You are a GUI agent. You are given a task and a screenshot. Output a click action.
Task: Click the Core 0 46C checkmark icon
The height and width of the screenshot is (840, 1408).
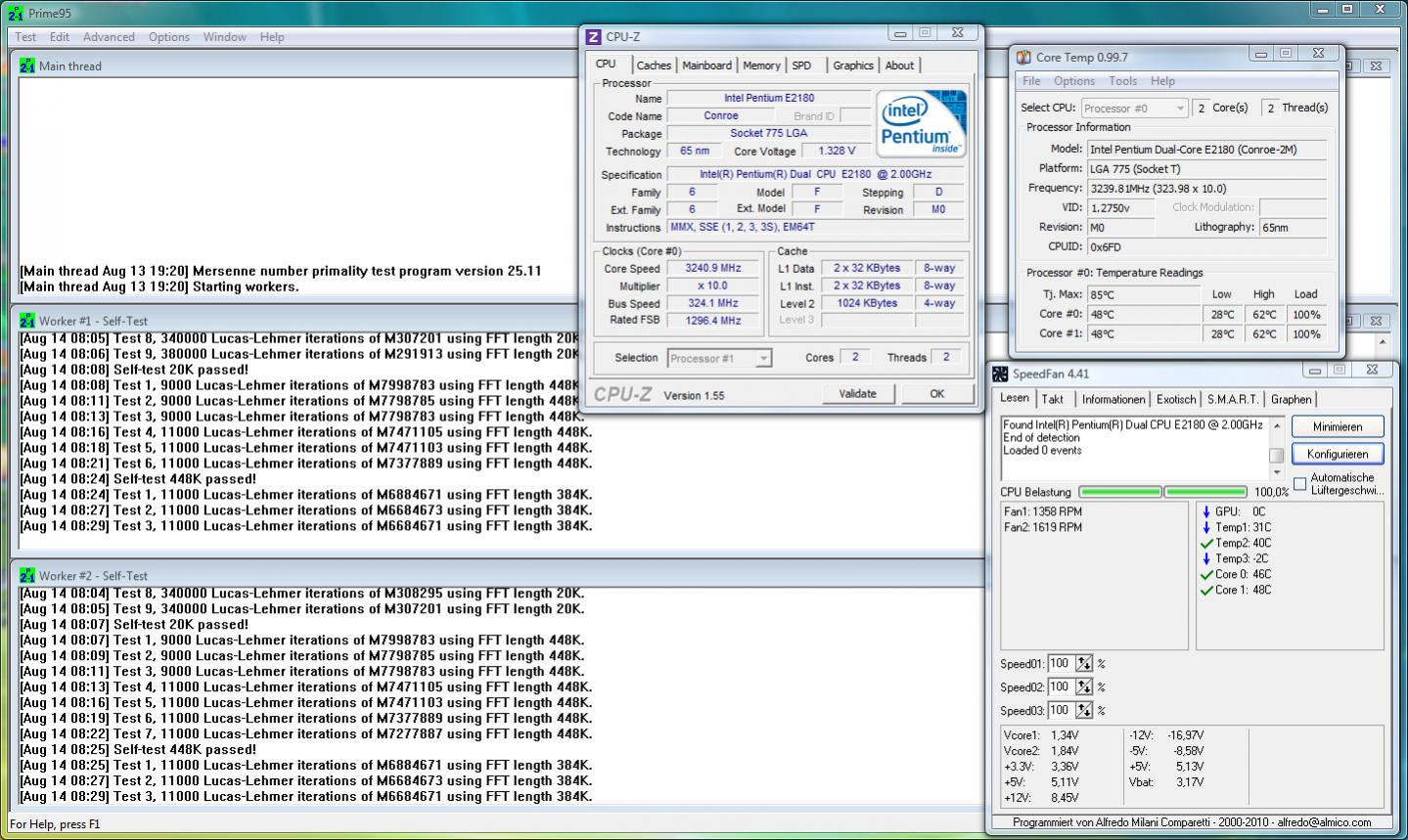coord(1206,574)
